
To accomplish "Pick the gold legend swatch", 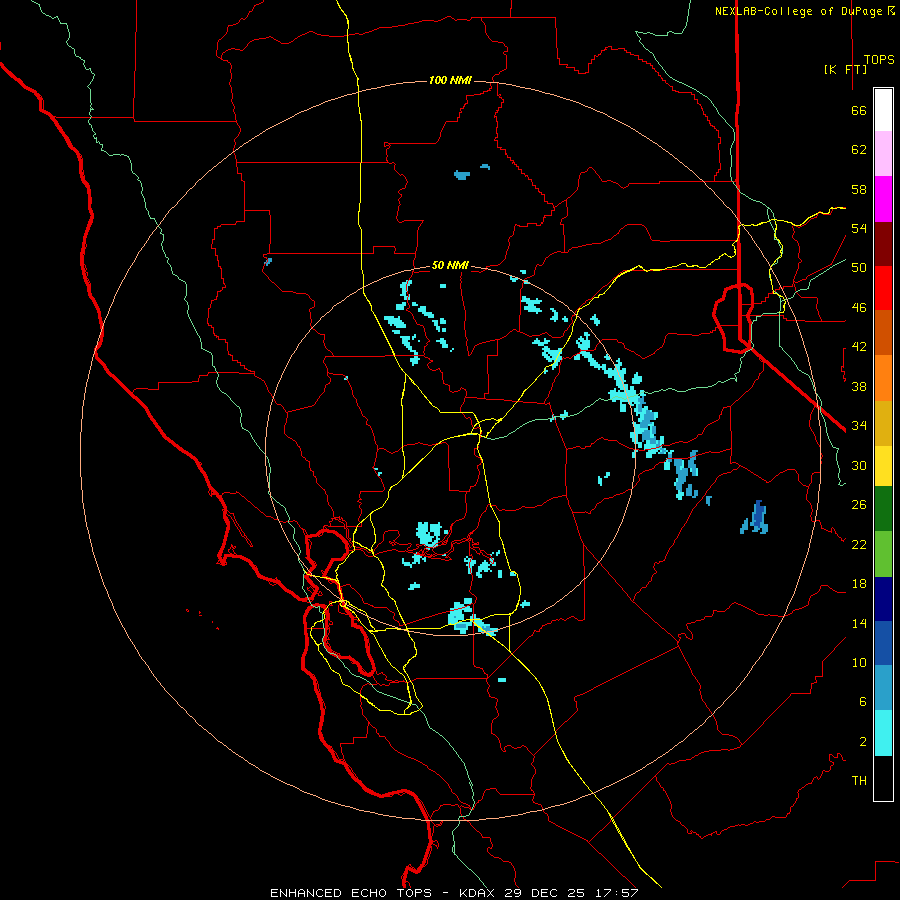I will click(883, 423).
